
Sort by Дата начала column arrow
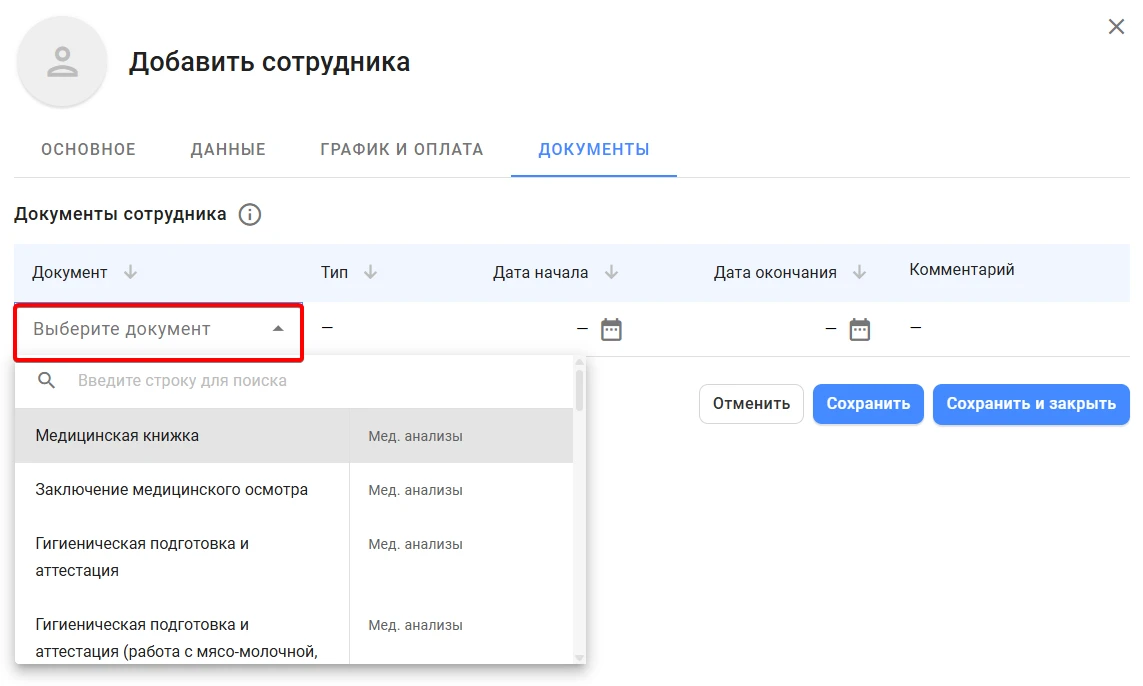(612, 272)
